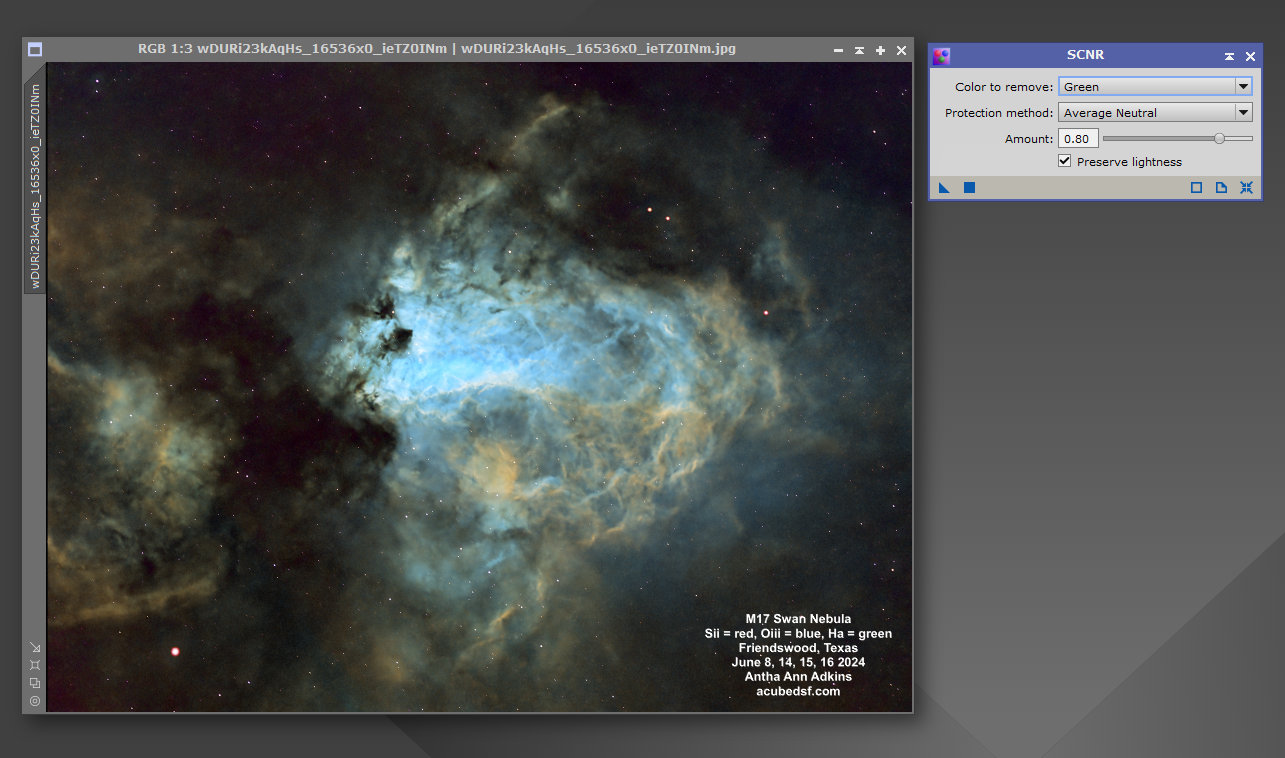Select the vertical wDURi23kAqHs view tab
Viewport: 1285px width, 758px height.
[35, 186]
